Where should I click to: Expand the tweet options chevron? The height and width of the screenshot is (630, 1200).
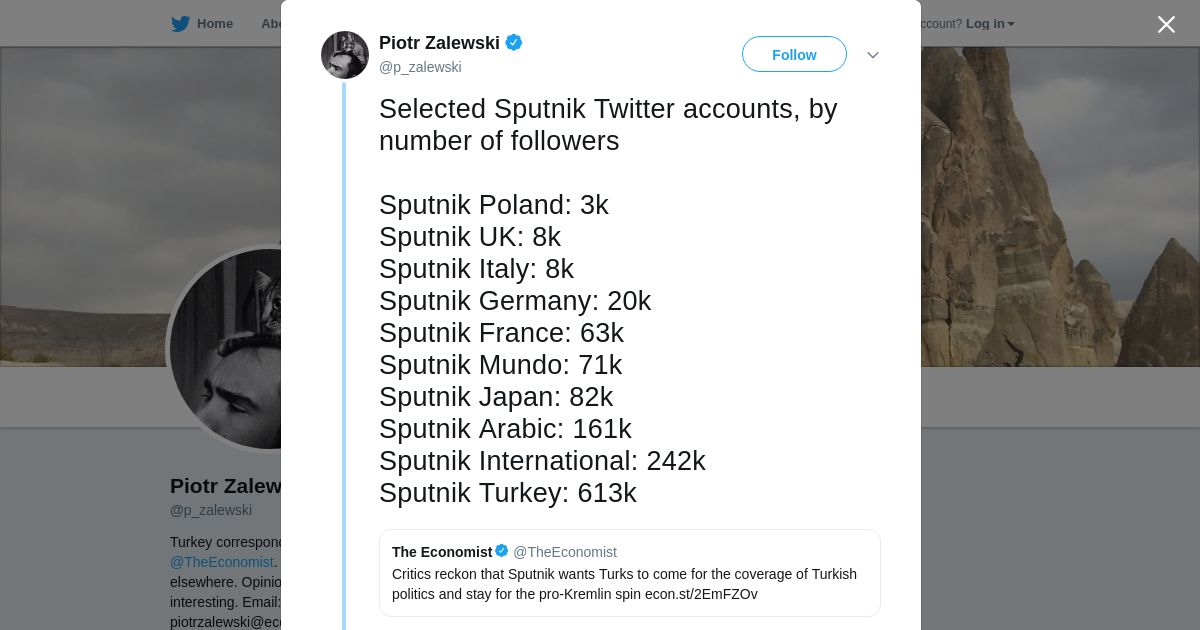(x=873, y=55)
